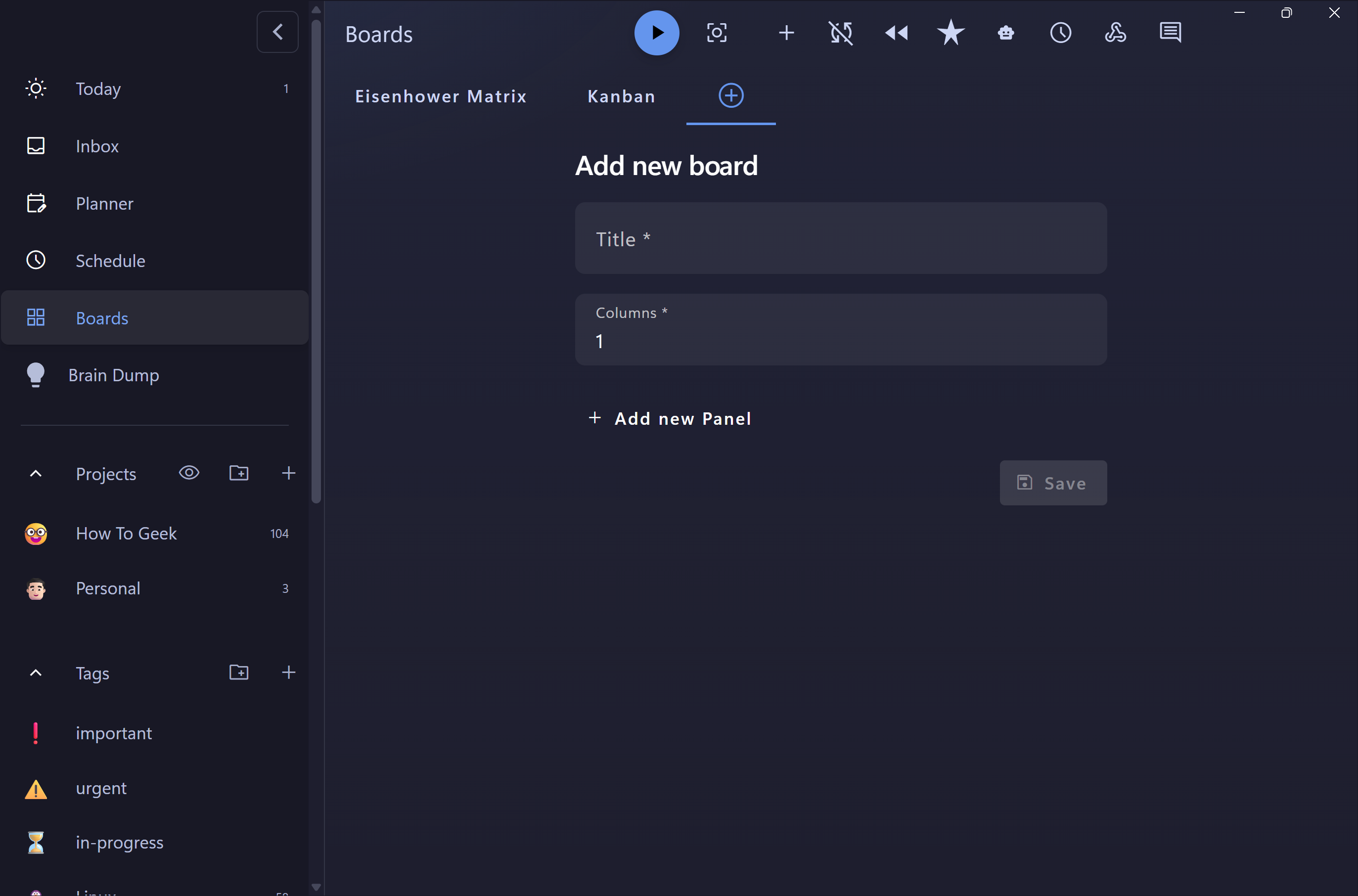Click the add task plus icon in header
The height and width of the screenshot is (896, 1358).
pyautogui.click(x=786, y=33)
